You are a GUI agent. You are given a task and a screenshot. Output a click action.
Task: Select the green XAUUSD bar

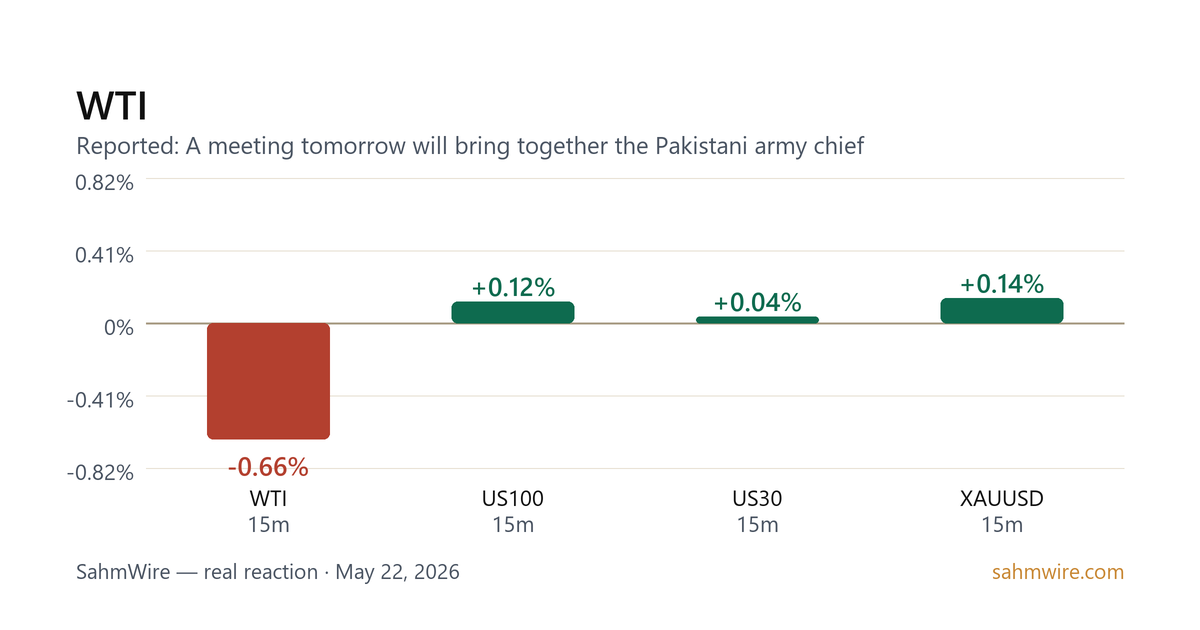[1002, 310]
